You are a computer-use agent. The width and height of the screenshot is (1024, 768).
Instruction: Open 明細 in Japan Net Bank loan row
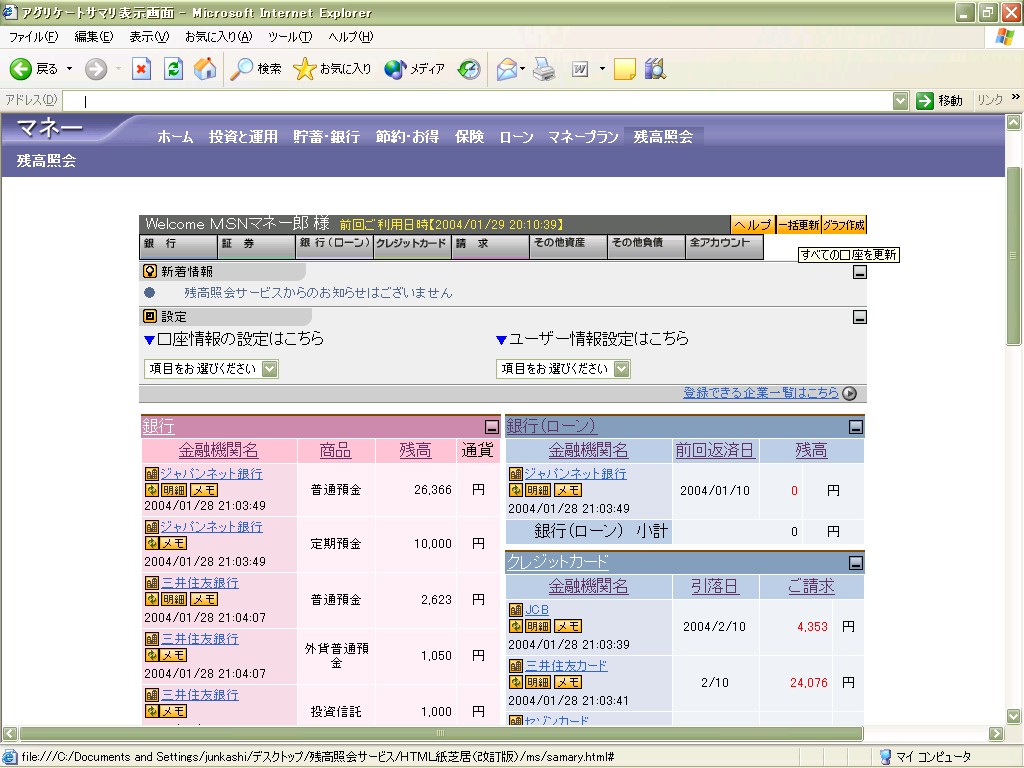[x=537, y=490]
